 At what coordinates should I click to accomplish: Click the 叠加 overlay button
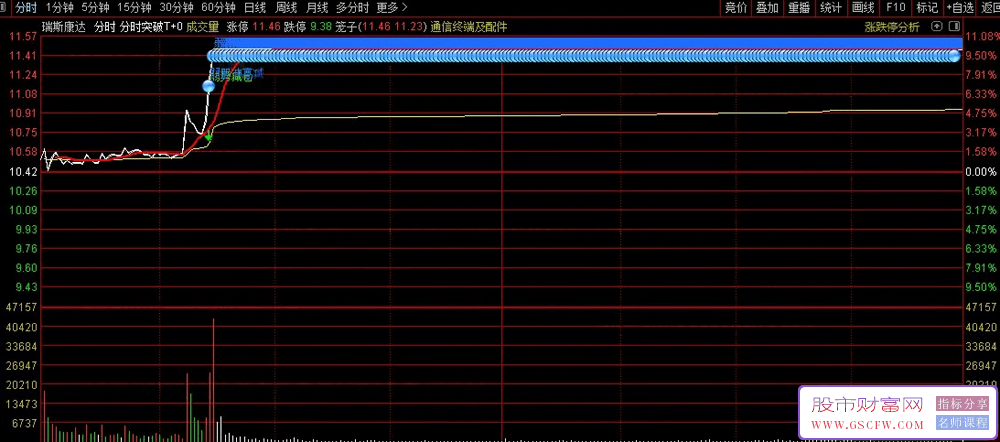(767, 8)
